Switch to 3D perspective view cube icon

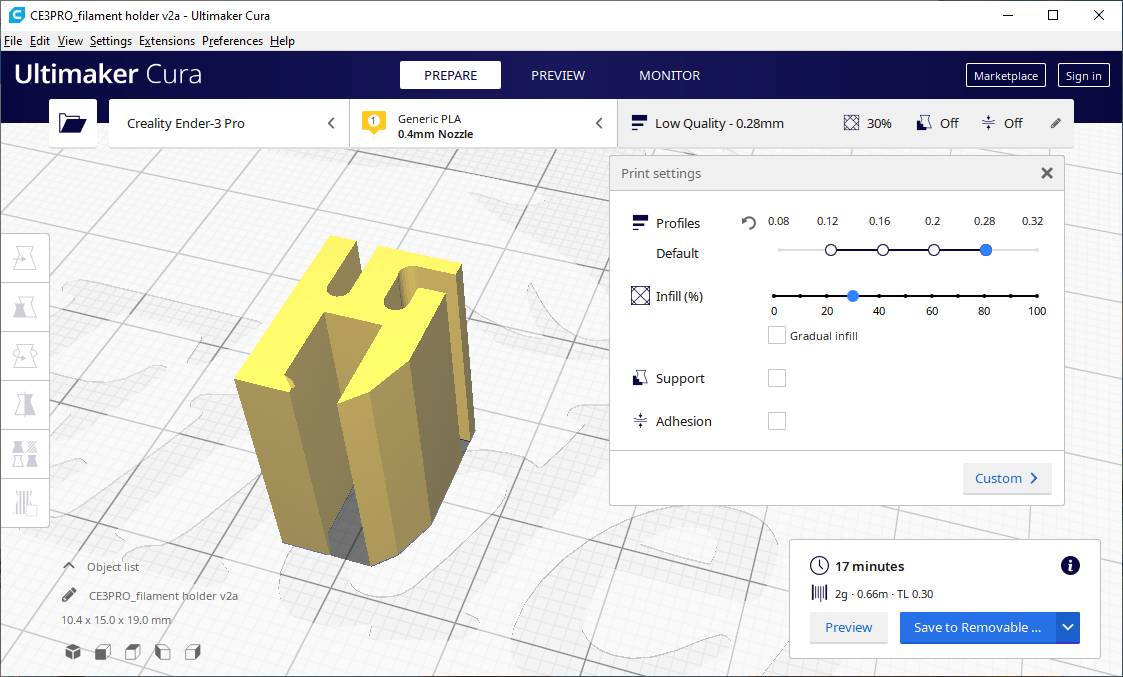(73, 652)
